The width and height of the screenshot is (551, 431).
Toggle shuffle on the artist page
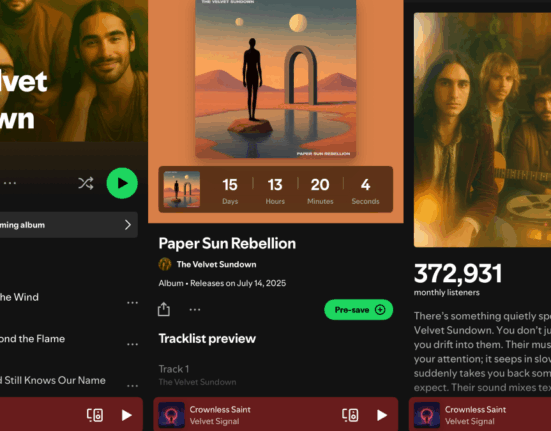coord(86,183)
